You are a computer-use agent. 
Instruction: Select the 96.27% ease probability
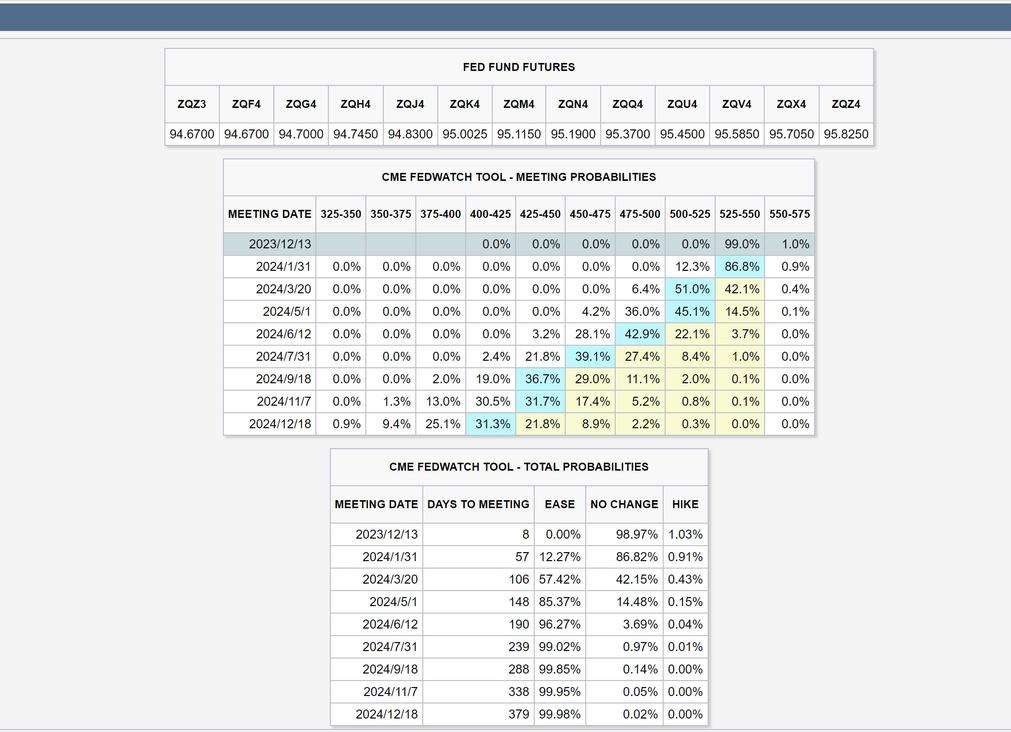[x=560, y=625]
